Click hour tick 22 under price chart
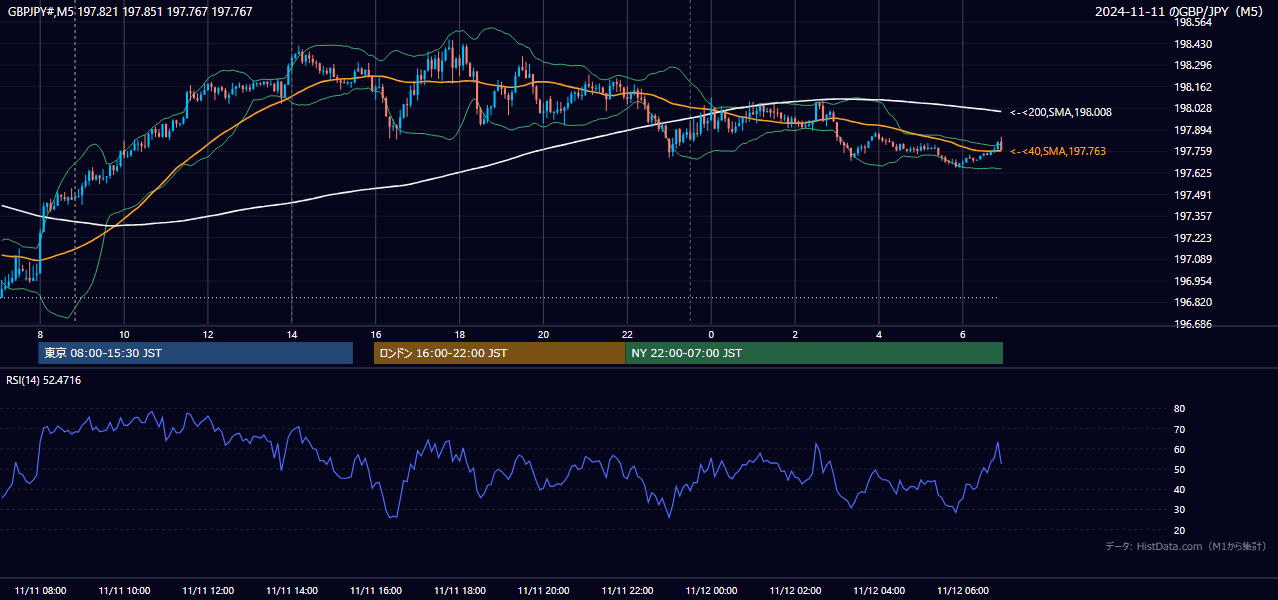 pyautogui.click(x=627, y=334)
